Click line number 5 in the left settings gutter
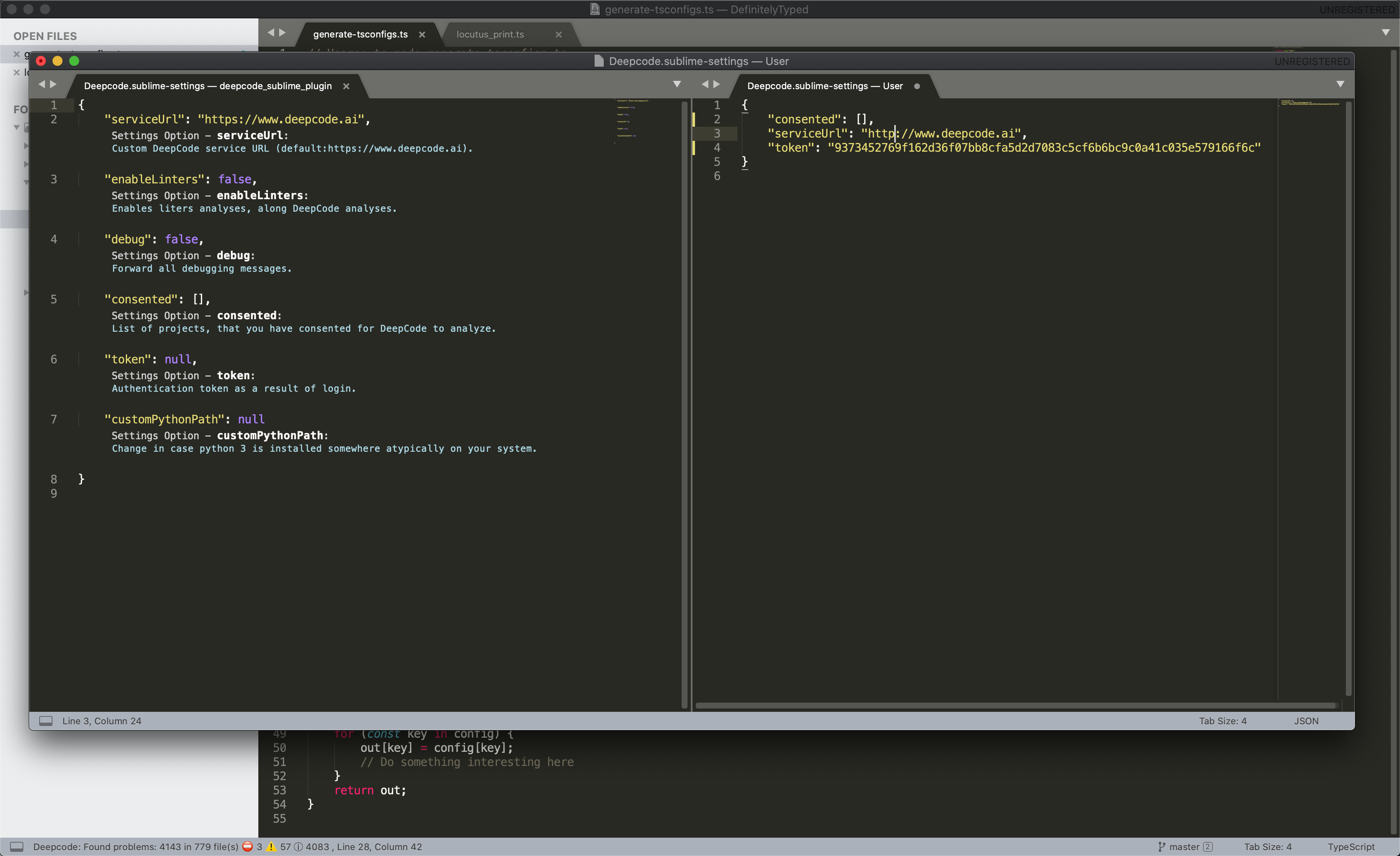Screen dimensions: 1400x856 [54, 300]
